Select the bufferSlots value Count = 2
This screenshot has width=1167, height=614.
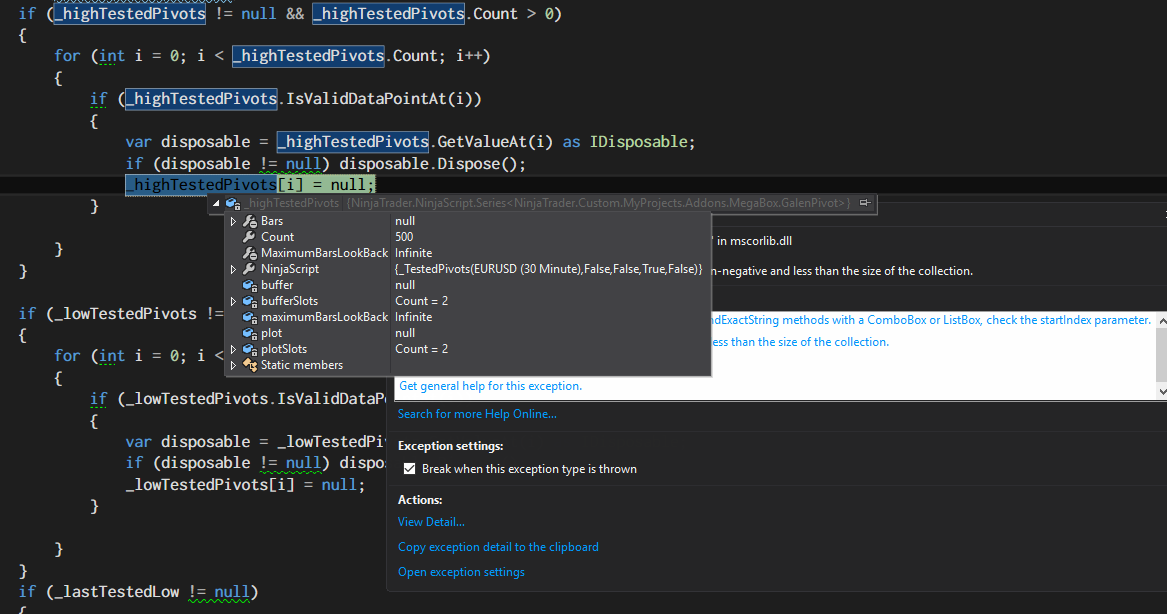pyautogui.click(x=421, y=301)
